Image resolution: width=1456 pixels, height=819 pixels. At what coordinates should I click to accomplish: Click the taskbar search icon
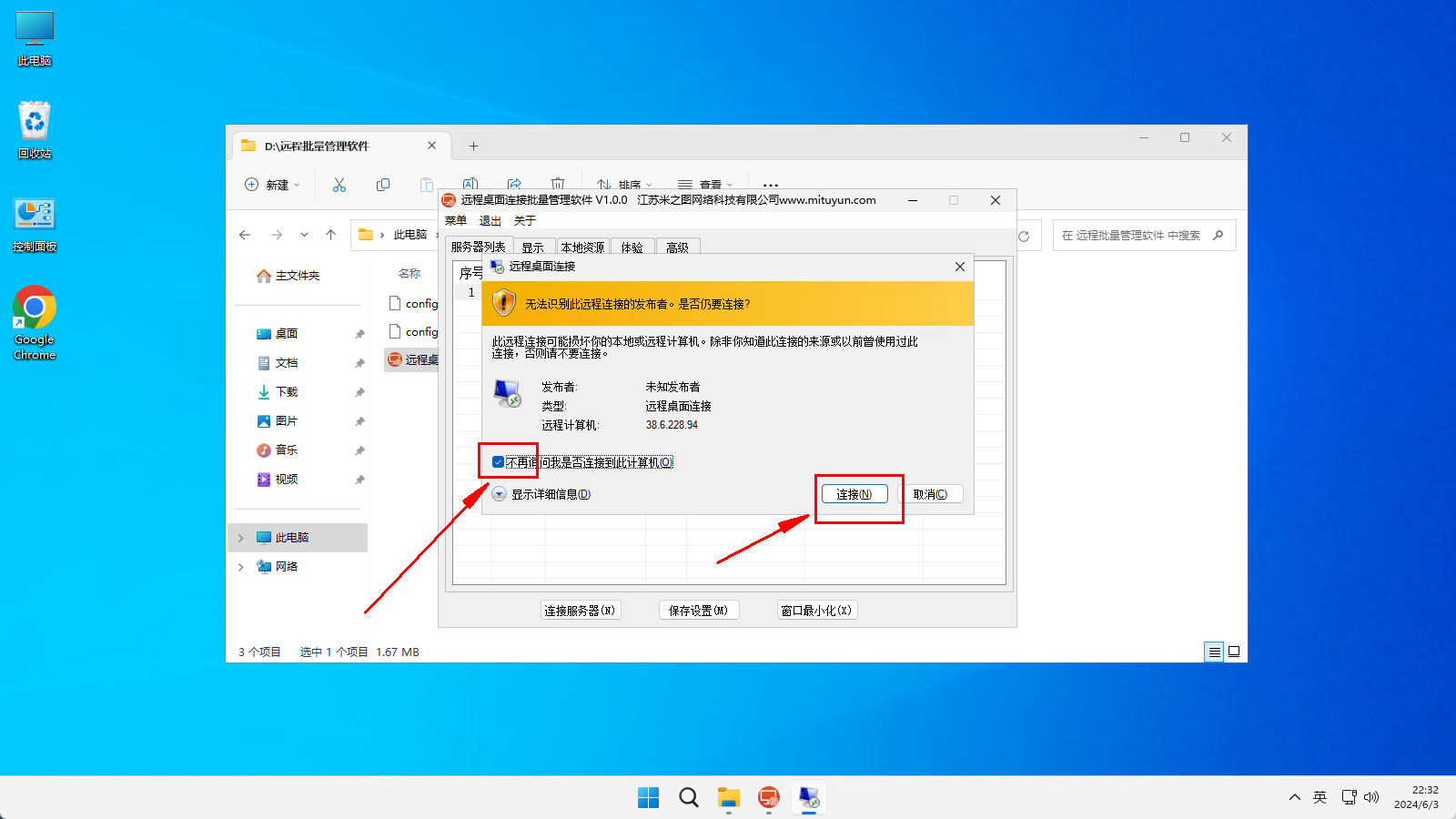[689, 798]
